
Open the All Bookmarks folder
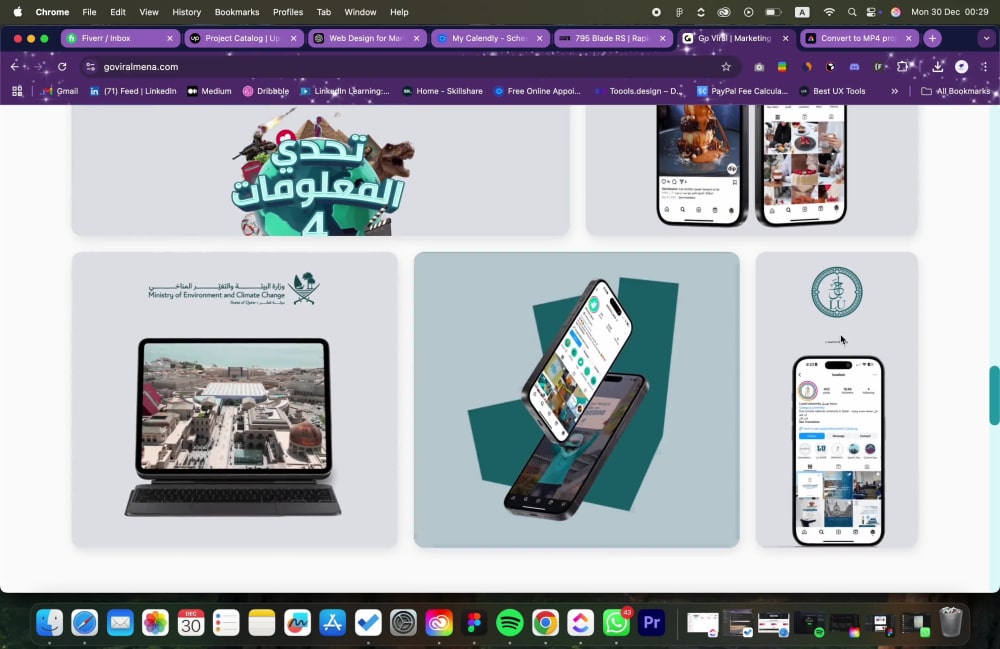pyautogui.click(x=955, y=91)
